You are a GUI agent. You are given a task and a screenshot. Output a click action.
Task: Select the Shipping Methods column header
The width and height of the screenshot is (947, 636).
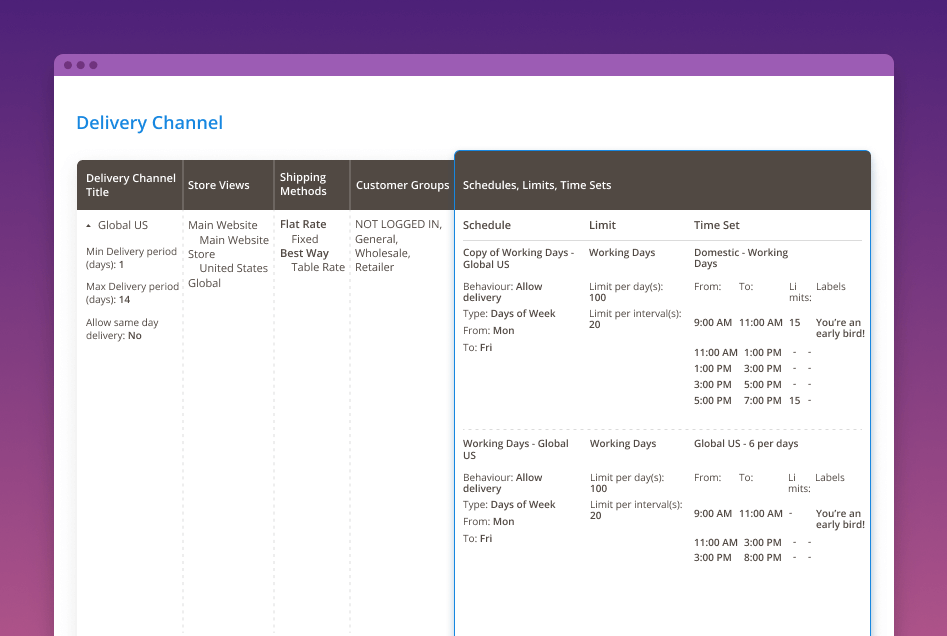303,185
